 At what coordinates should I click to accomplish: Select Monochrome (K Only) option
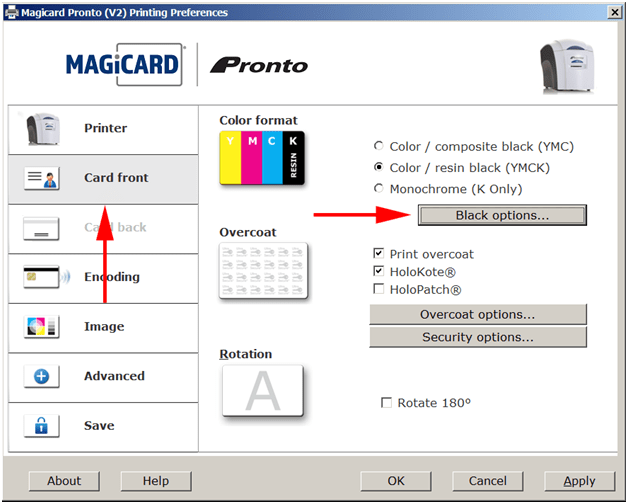448,189
